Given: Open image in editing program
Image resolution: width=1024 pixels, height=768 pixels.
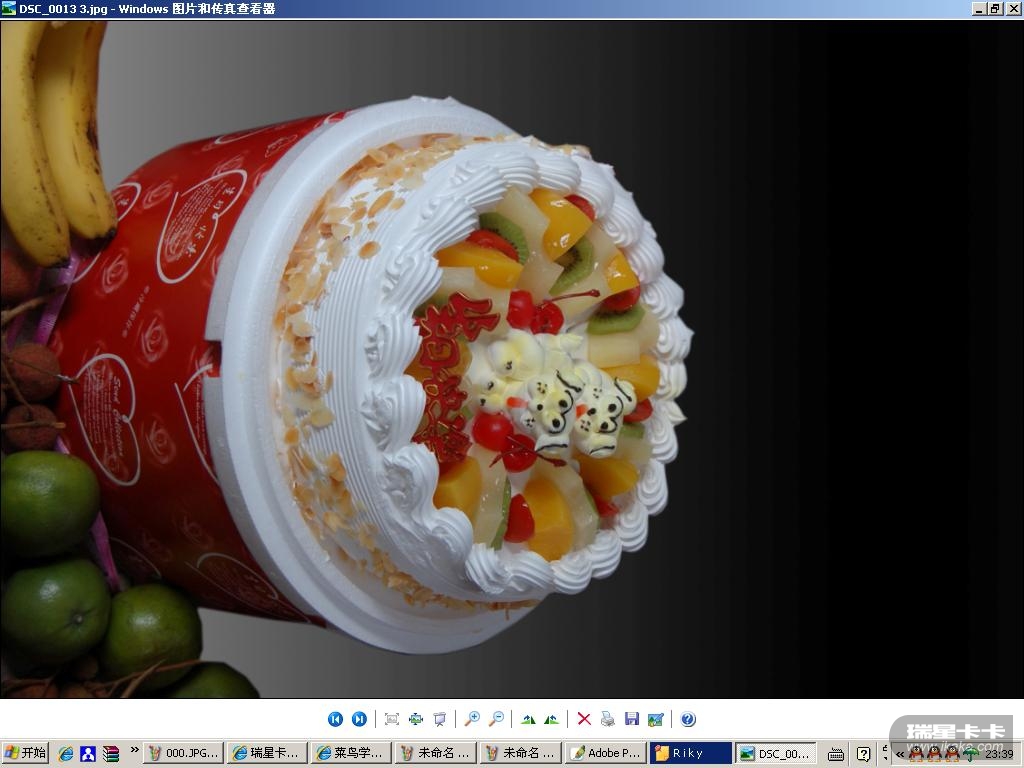Looking at the screenshot, I should point(656,719).
